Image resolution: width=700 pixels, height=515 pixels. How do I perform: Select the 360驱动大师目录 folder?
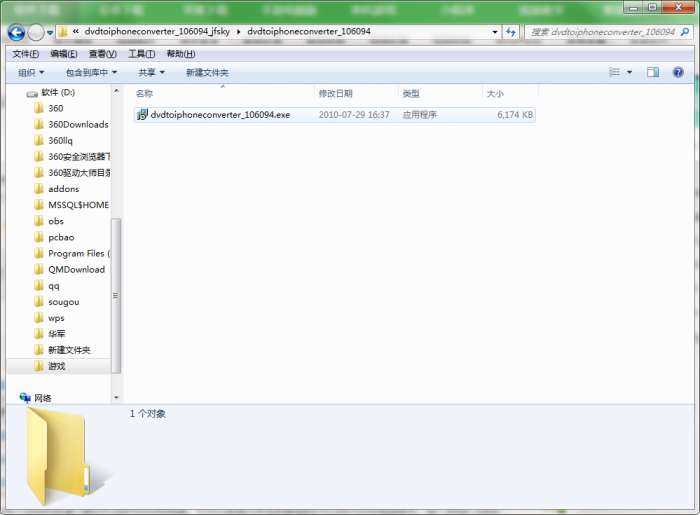coord(79,173)
